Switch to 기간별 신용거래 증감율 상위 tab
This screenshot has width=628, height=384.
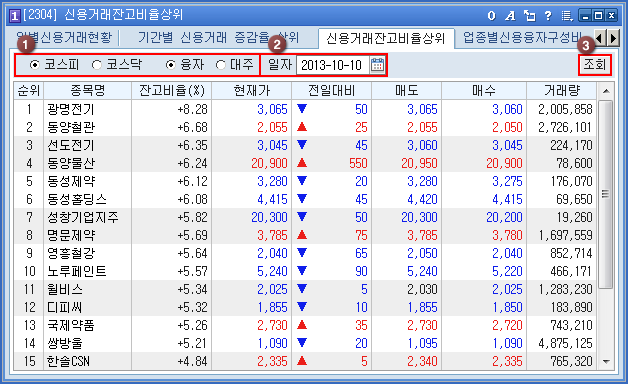[219, 38]
